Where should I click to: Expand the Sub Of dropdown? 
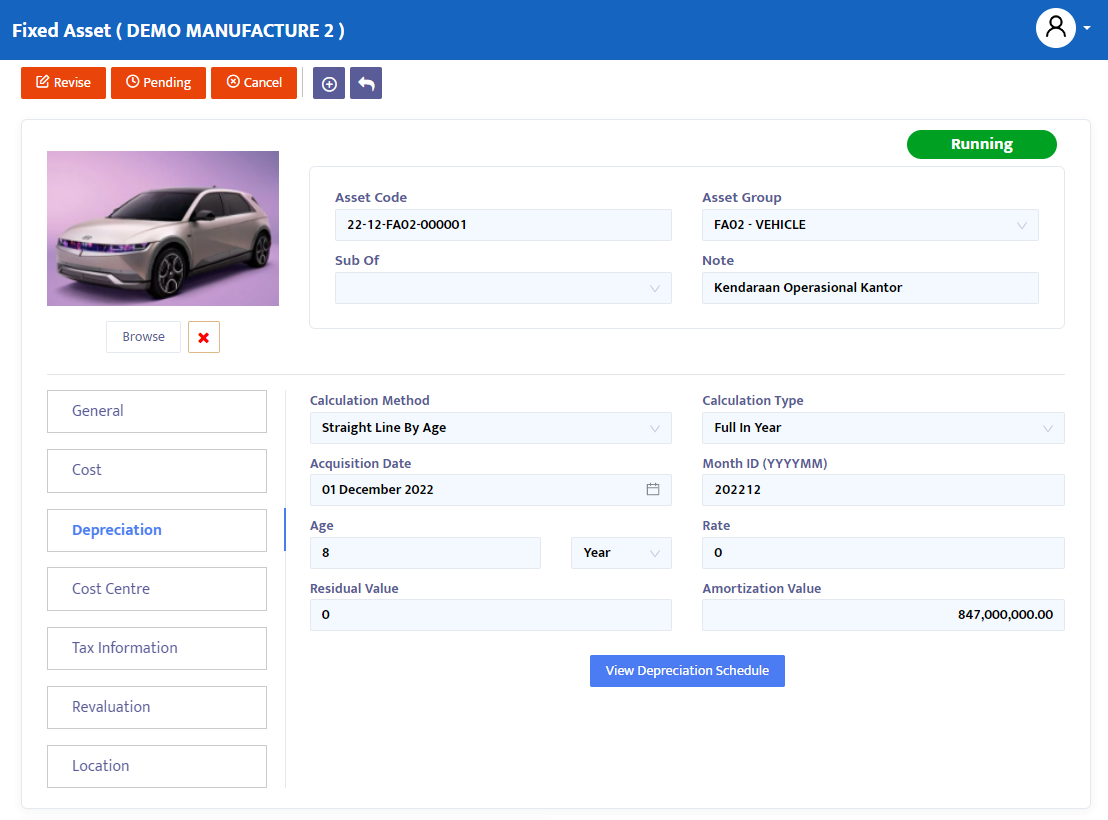(x=503, y=288)
